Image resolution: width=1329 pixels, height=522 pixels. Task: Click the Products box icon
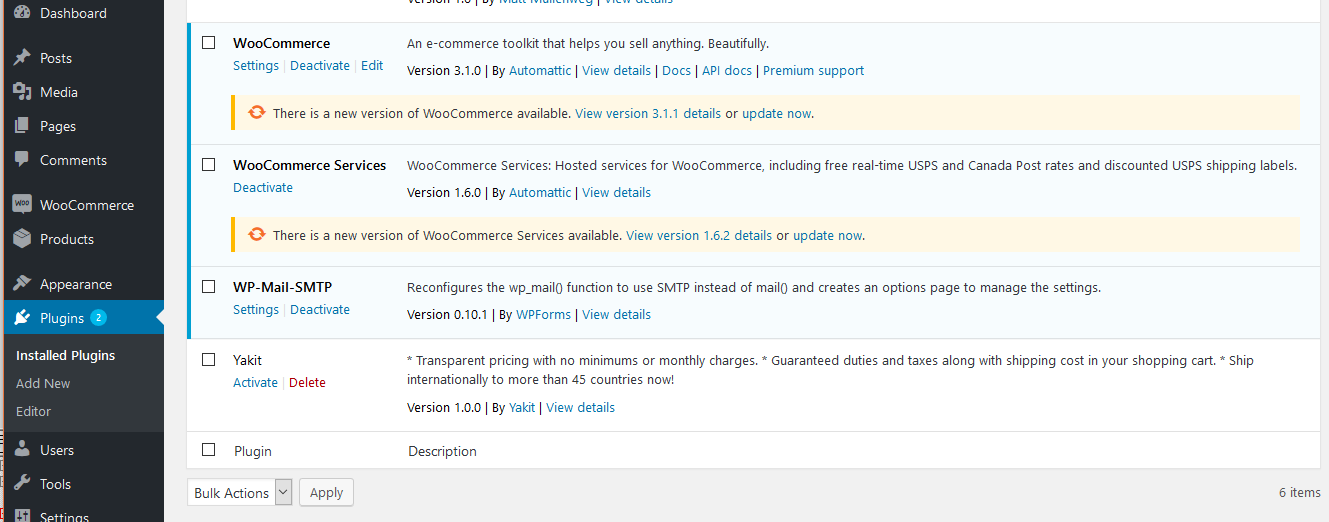click(22, 239)
